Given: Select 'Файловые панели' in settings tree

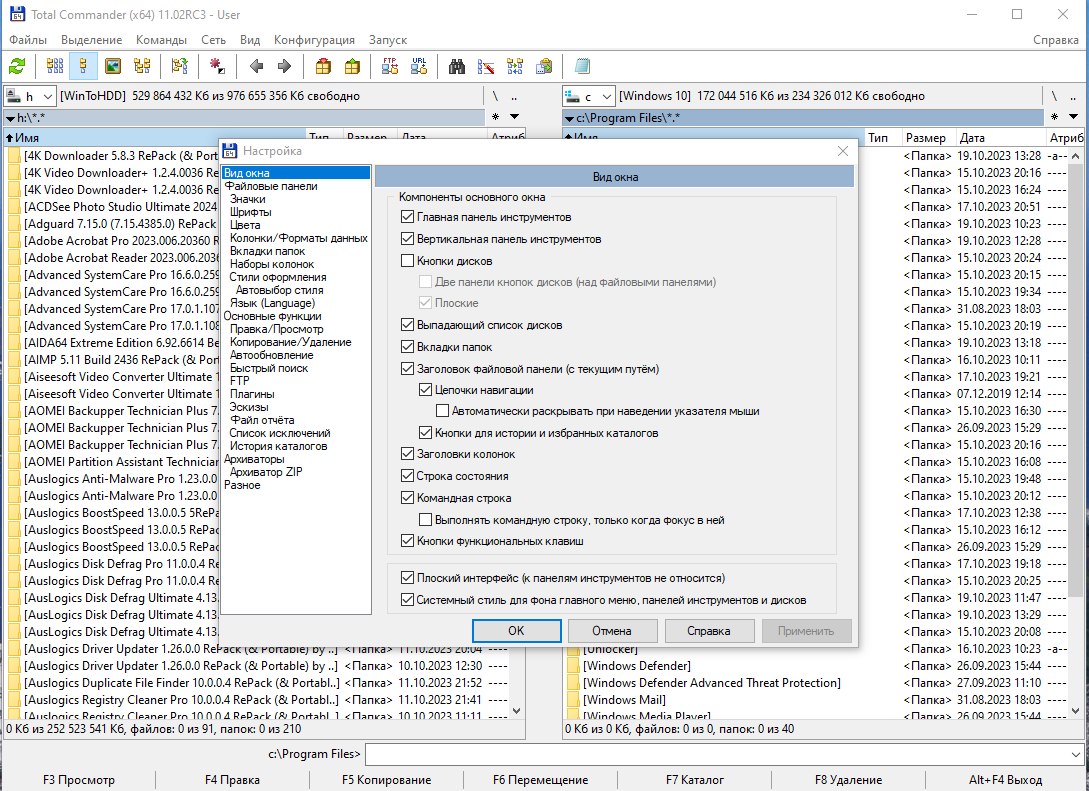Looking at the screenshot, I should point(271,186).
